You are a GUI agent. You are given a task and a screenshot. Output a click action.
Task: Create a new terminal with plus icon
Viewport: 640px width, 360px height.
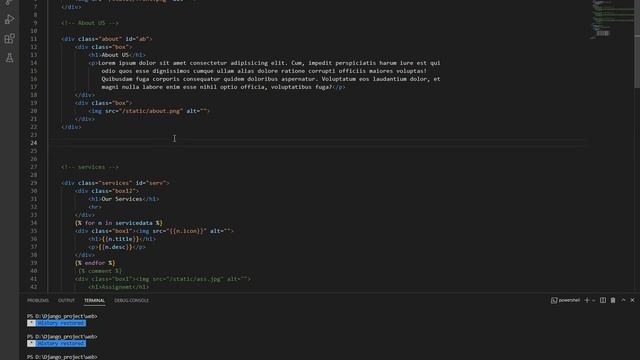coord(587,300)
